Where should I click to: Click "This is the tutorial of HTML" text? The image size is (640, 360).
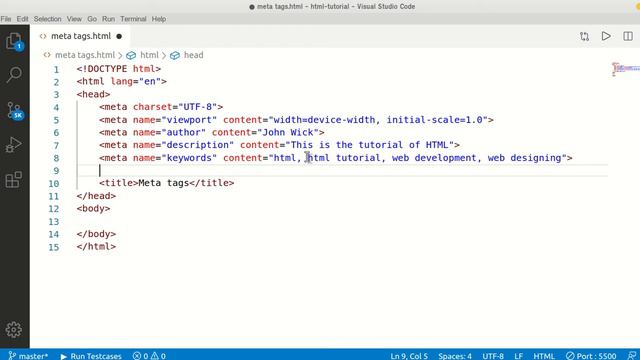[369, 145]
